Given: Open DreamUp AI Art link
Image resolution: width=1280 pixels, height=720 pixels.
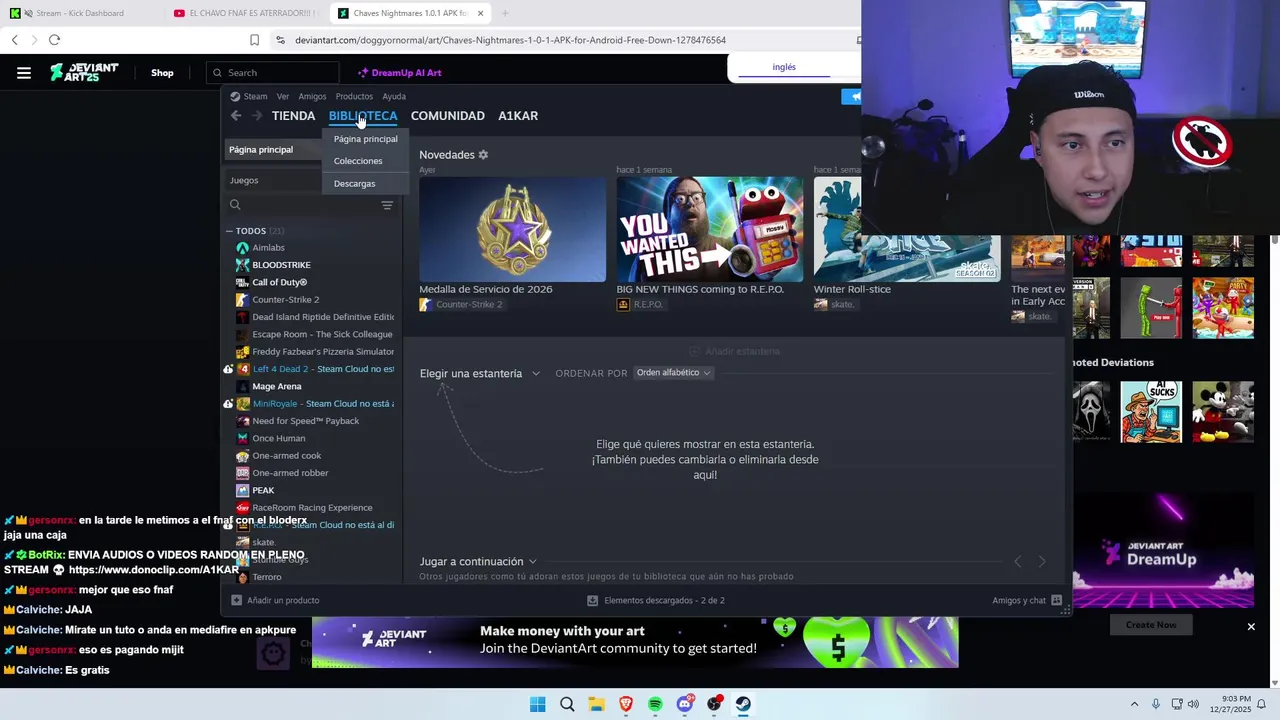Looking at the screenshot, I should click(x=399, y=73).
